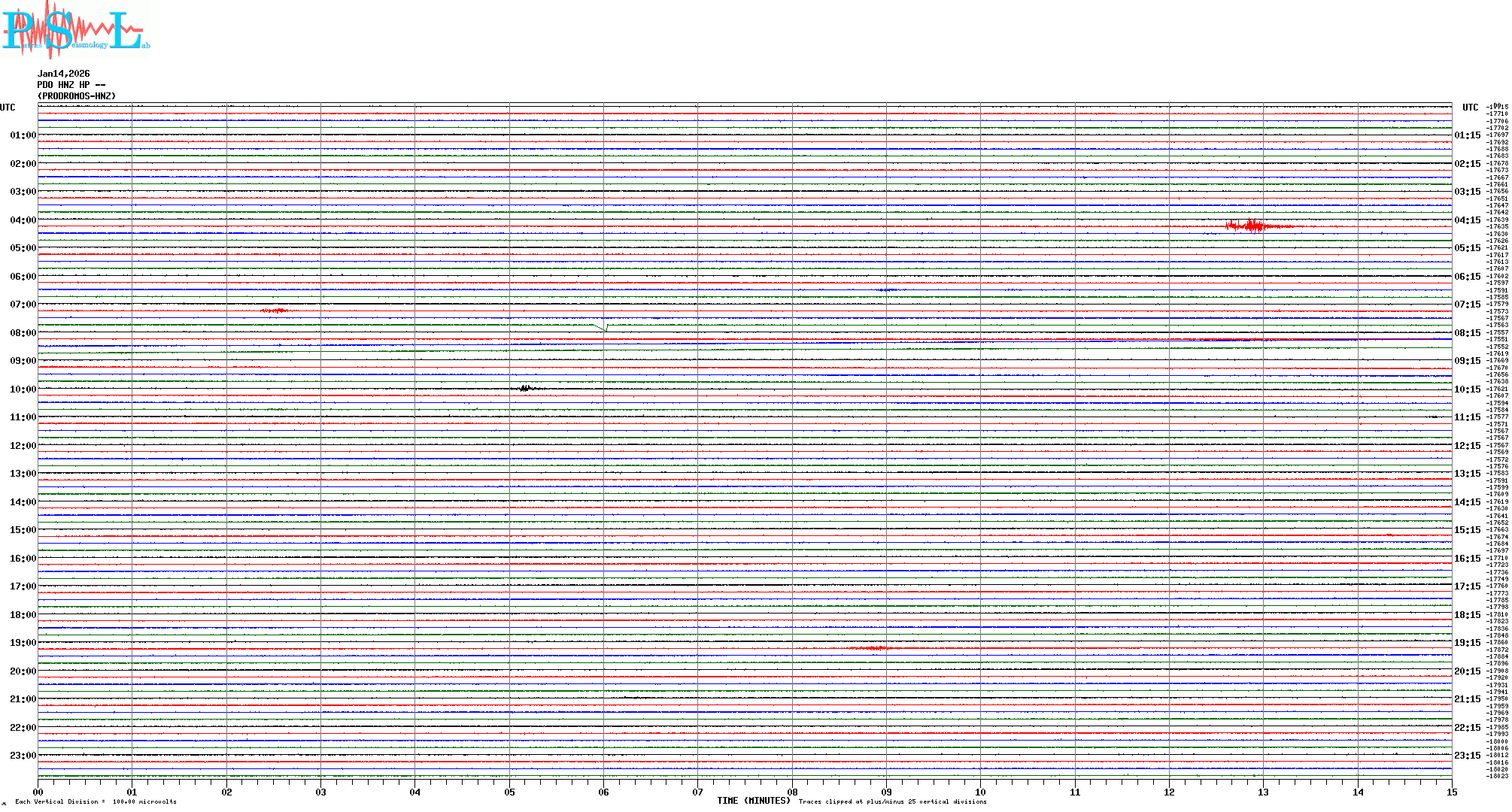Viewport: 1512px width, 812px height.
Task: Click the PDO HNZ HP station label
Action: [71, 85]
